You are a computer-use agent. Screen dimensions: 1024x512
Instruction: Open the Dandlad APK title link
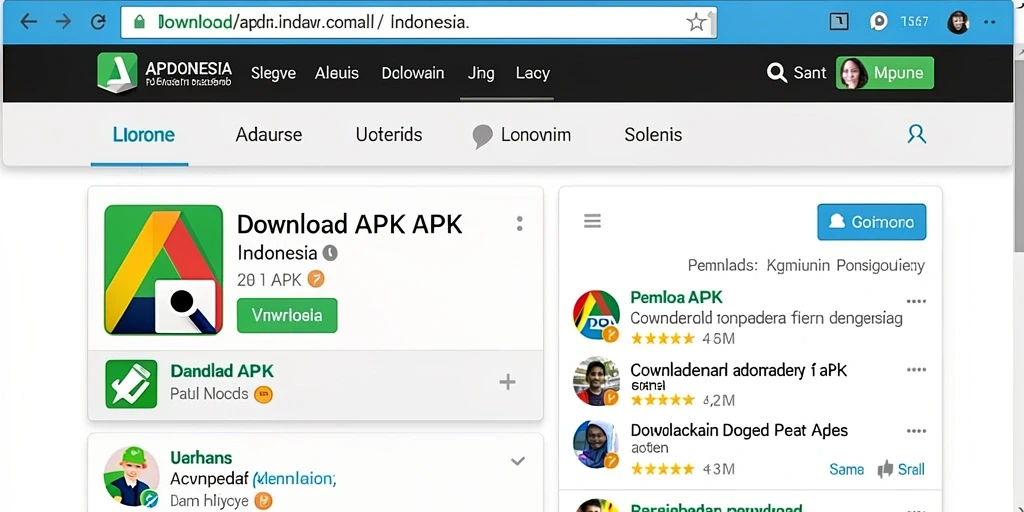(222, 371)
